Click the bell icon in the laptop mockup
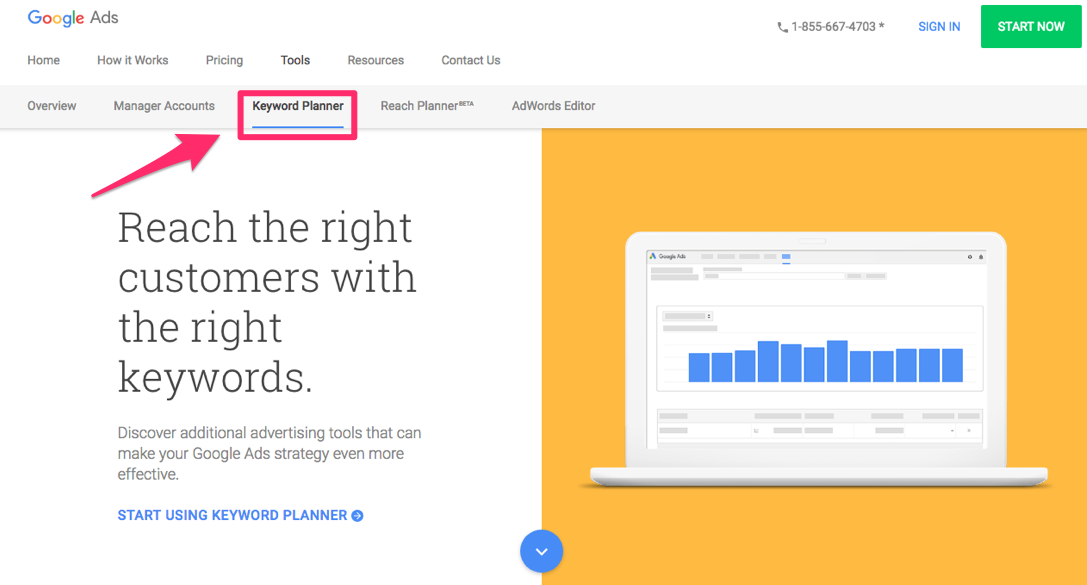 point(981,256)
